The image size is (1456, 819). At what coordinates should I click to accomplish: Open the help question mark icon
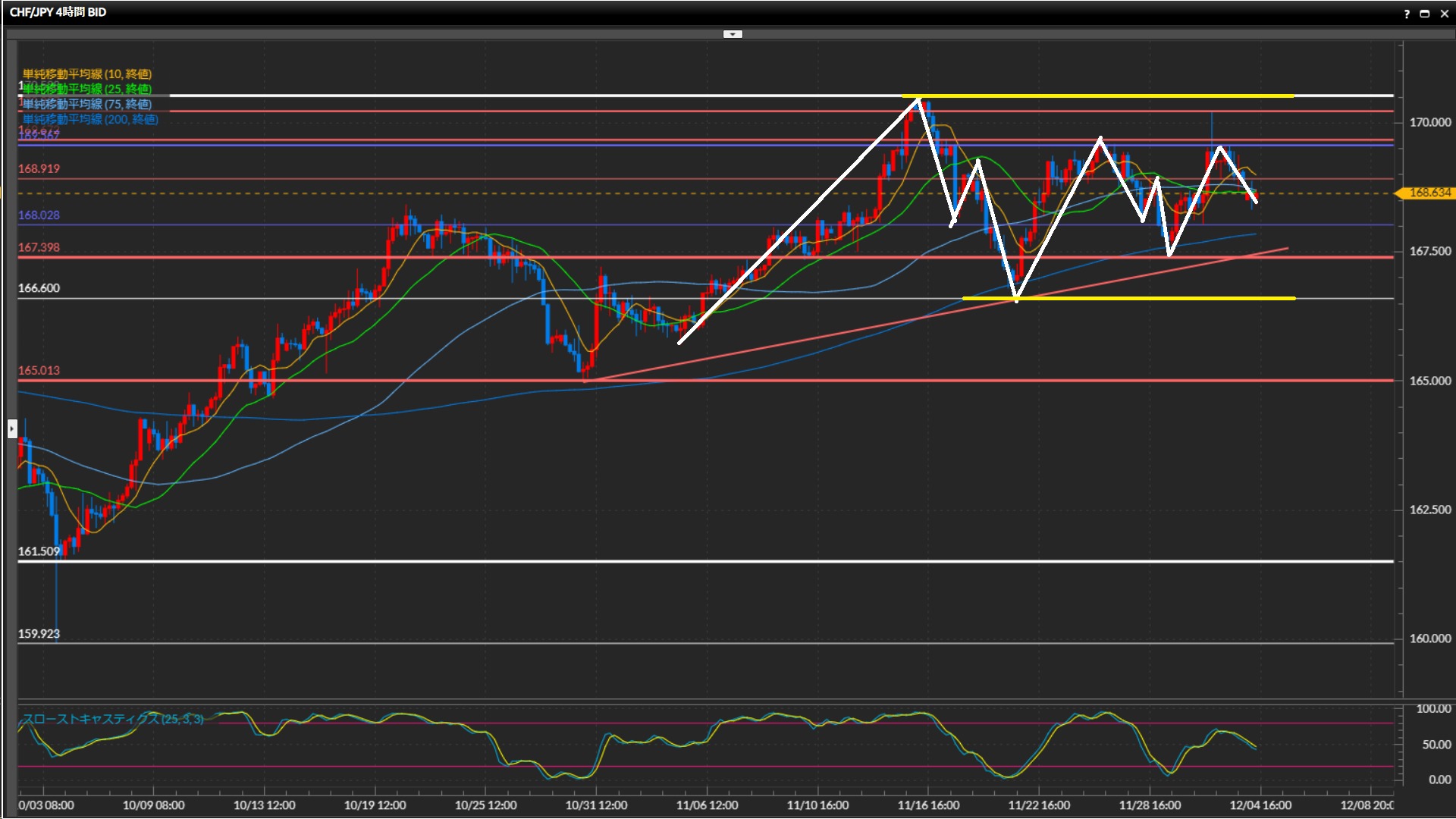1407,14
